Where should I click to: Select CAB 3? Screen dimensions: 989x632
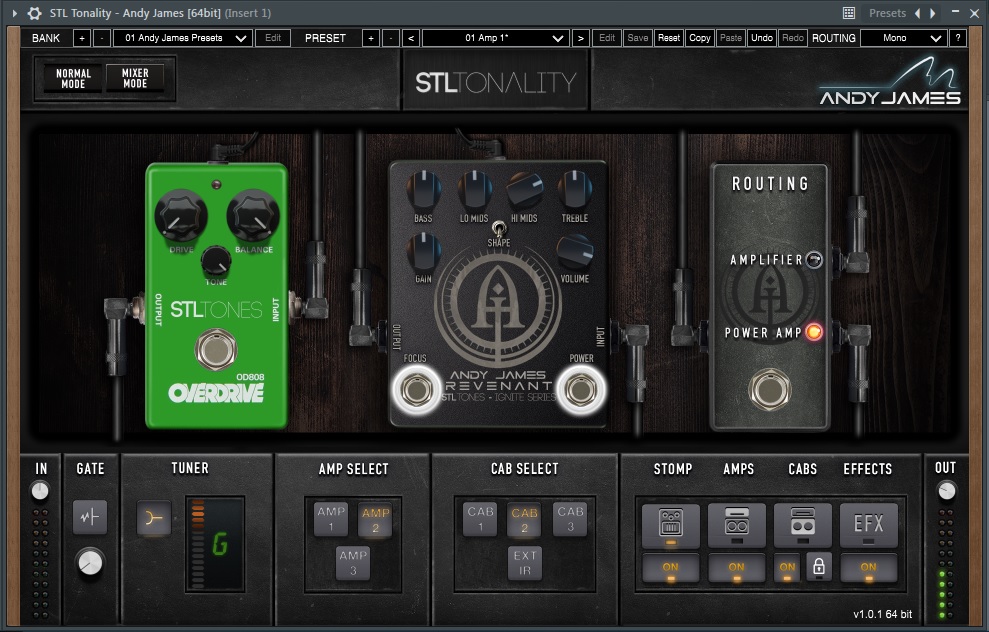[570, 518]
